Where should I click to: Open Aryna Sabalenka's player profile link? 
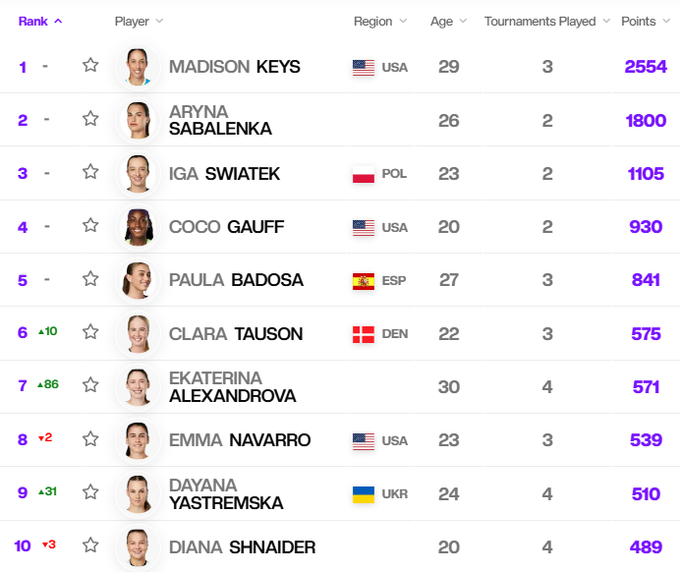pyautogui.click(x=220, y=120)
